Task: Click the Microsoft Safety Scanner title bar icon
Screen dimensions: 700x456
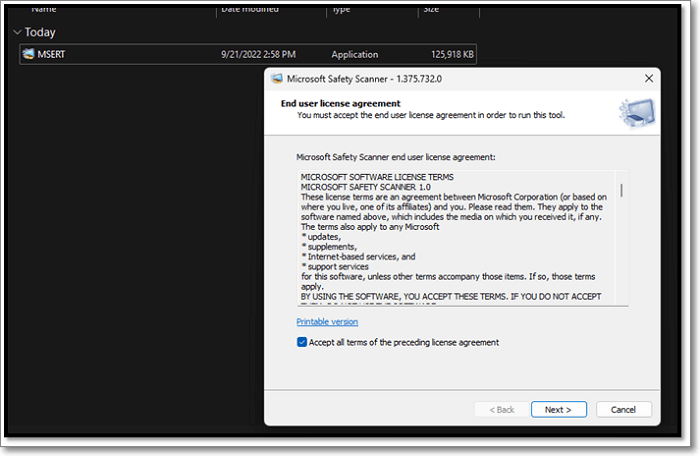Action: tap(277, 79)
